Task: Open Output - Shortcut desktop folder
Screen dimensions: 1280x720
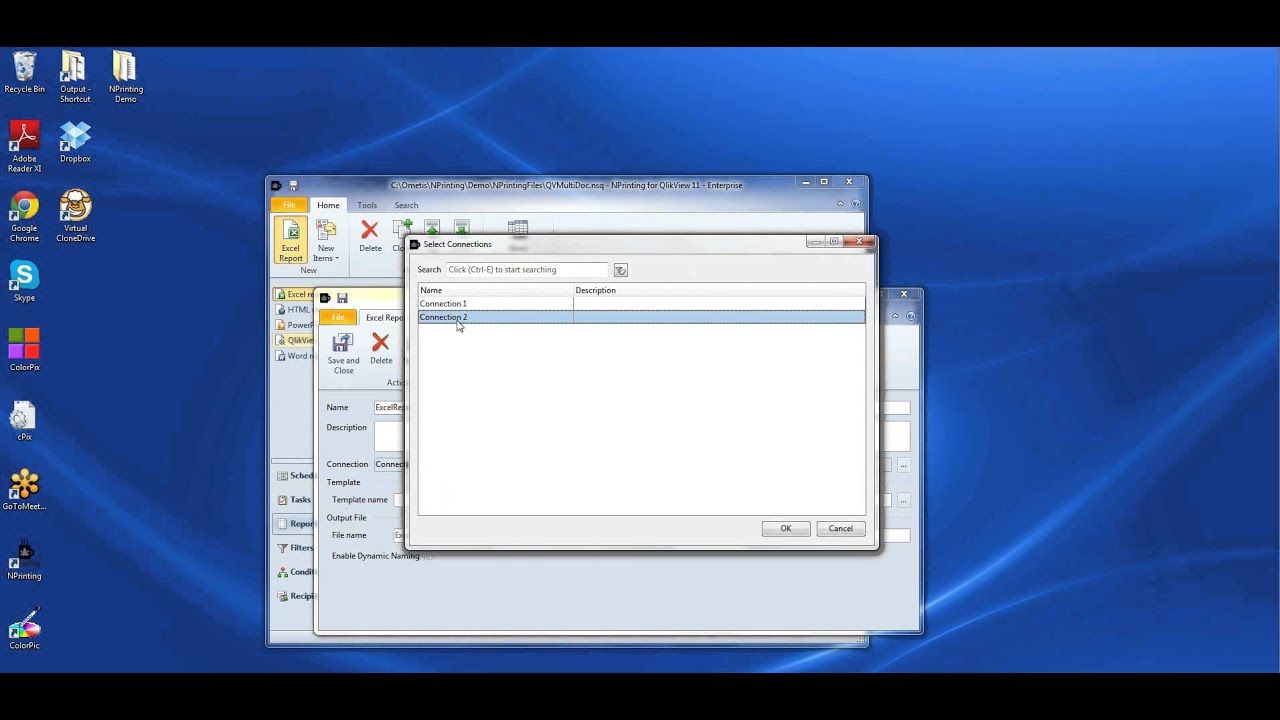Action: coord(75,77)
